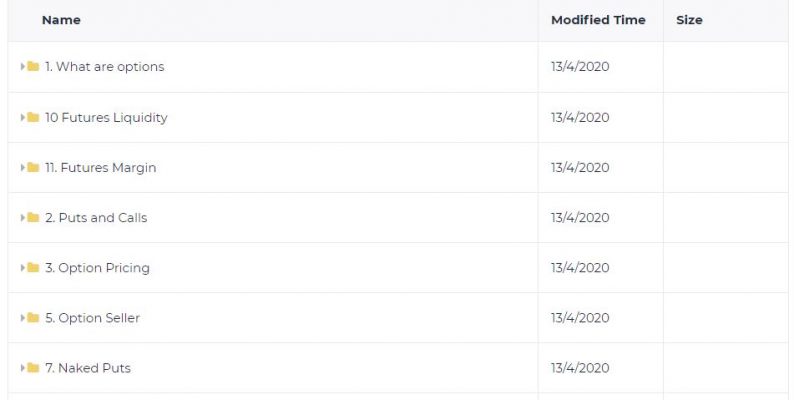The height and width of the screenshot is (400, 794).
Task: Click the modified date of Naked Puts
Action: tap(580, 368)
